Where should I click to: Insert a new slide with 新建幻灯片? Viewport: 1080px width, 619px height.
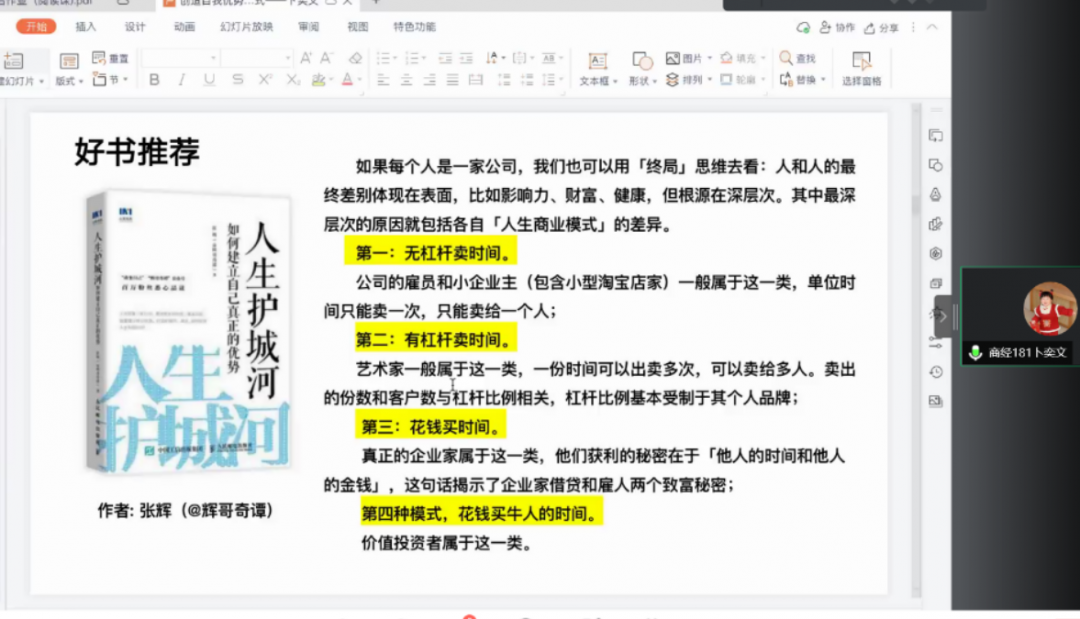tap(16, 68)
